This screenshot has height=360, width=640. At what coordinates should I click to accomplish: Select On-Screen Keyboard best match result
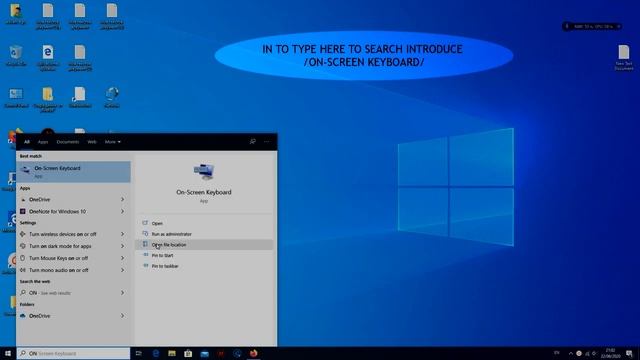pyautogui.click(x=73, y=172)
